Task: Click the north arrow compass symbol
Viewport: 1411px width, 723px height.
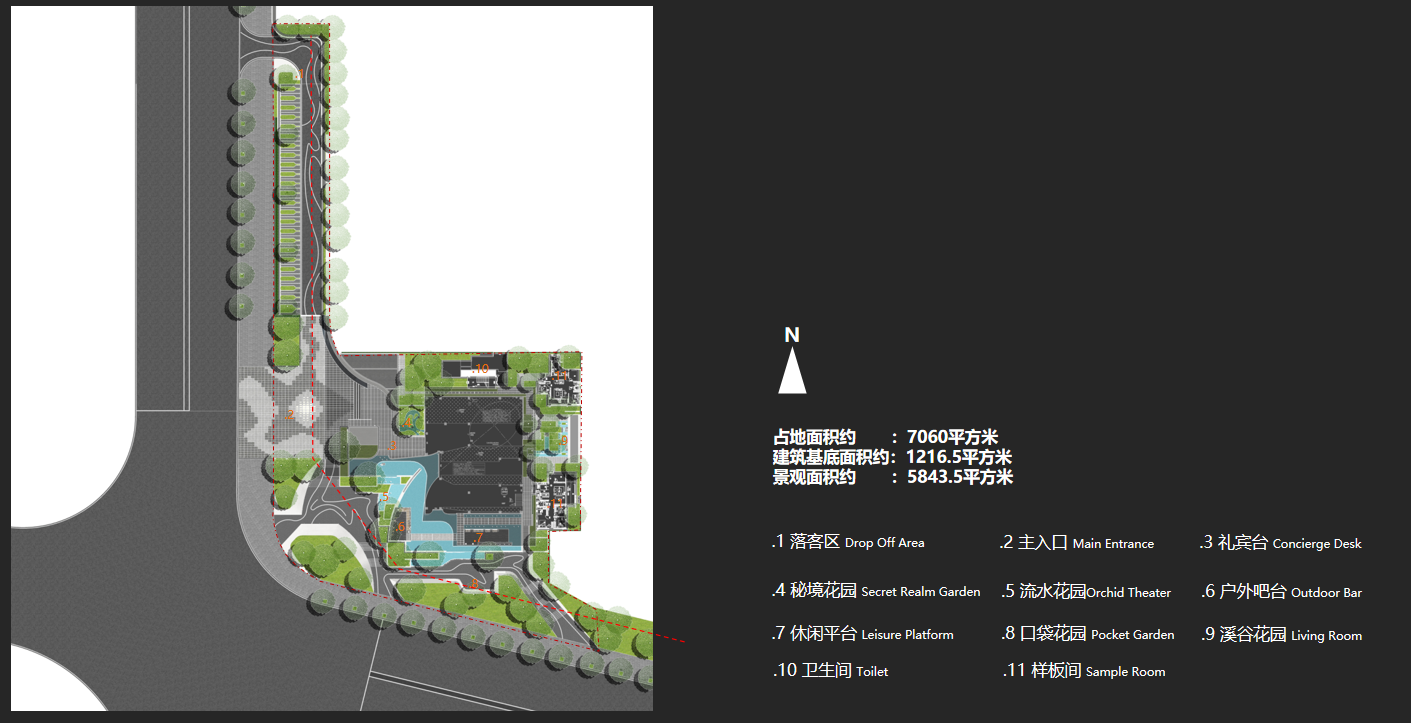Action: pyautogui.click(x=792, y=372)
